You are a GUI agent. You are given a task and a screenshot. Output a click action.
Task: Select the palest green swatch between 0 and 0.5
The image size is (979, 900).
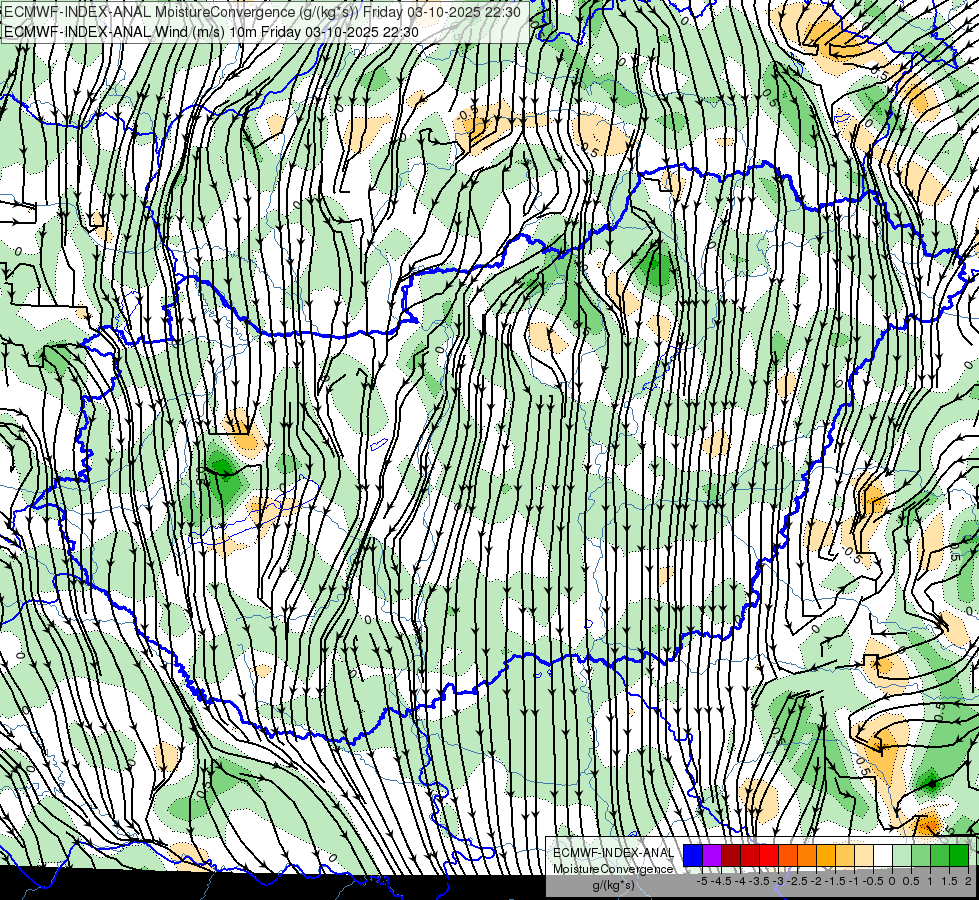tap(902, 856)
